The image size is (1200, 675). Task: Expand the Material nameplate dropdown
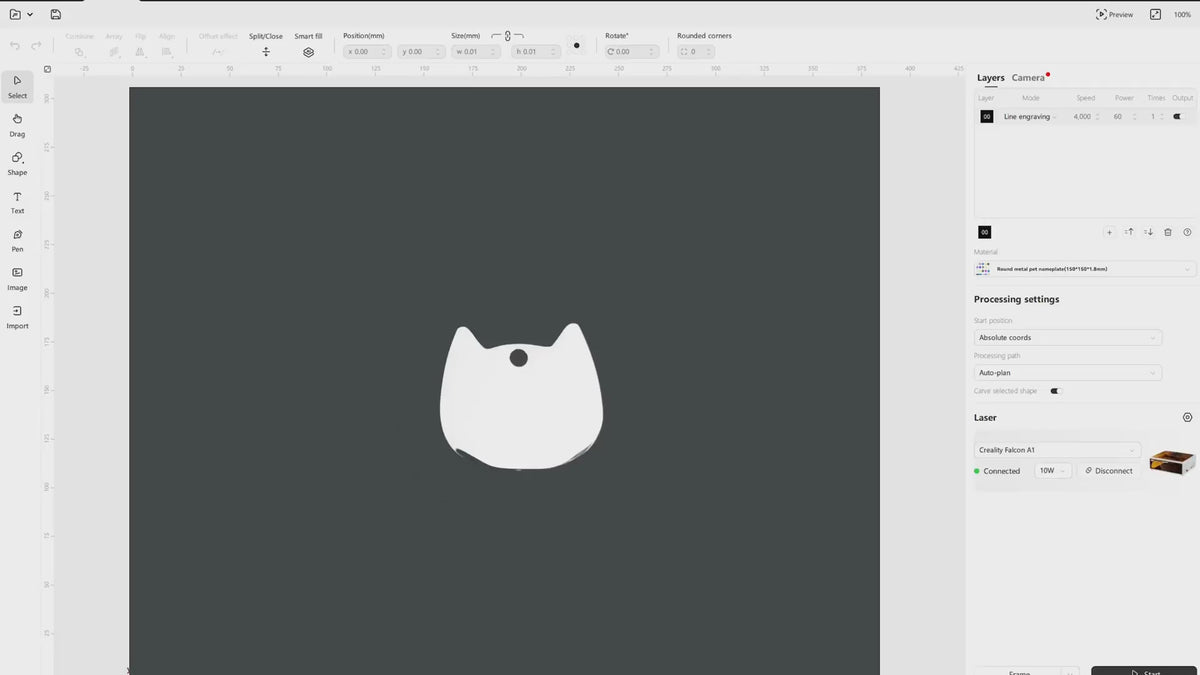point(1084,269)
